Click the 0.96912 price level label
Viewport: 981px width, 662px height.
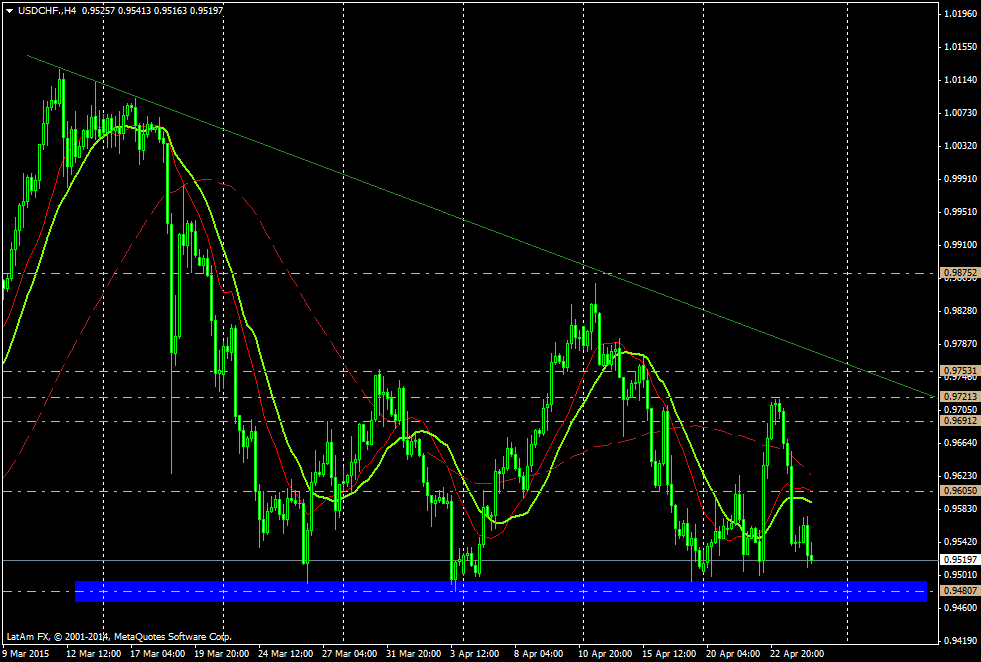point(959,421)
